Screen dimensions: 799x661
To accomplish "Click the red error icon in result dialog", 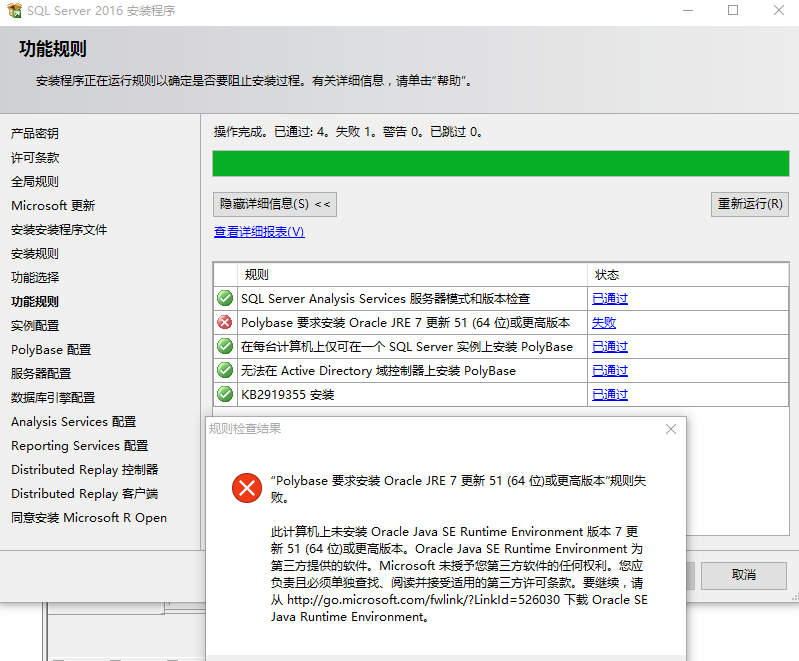I will pos(246,488).
